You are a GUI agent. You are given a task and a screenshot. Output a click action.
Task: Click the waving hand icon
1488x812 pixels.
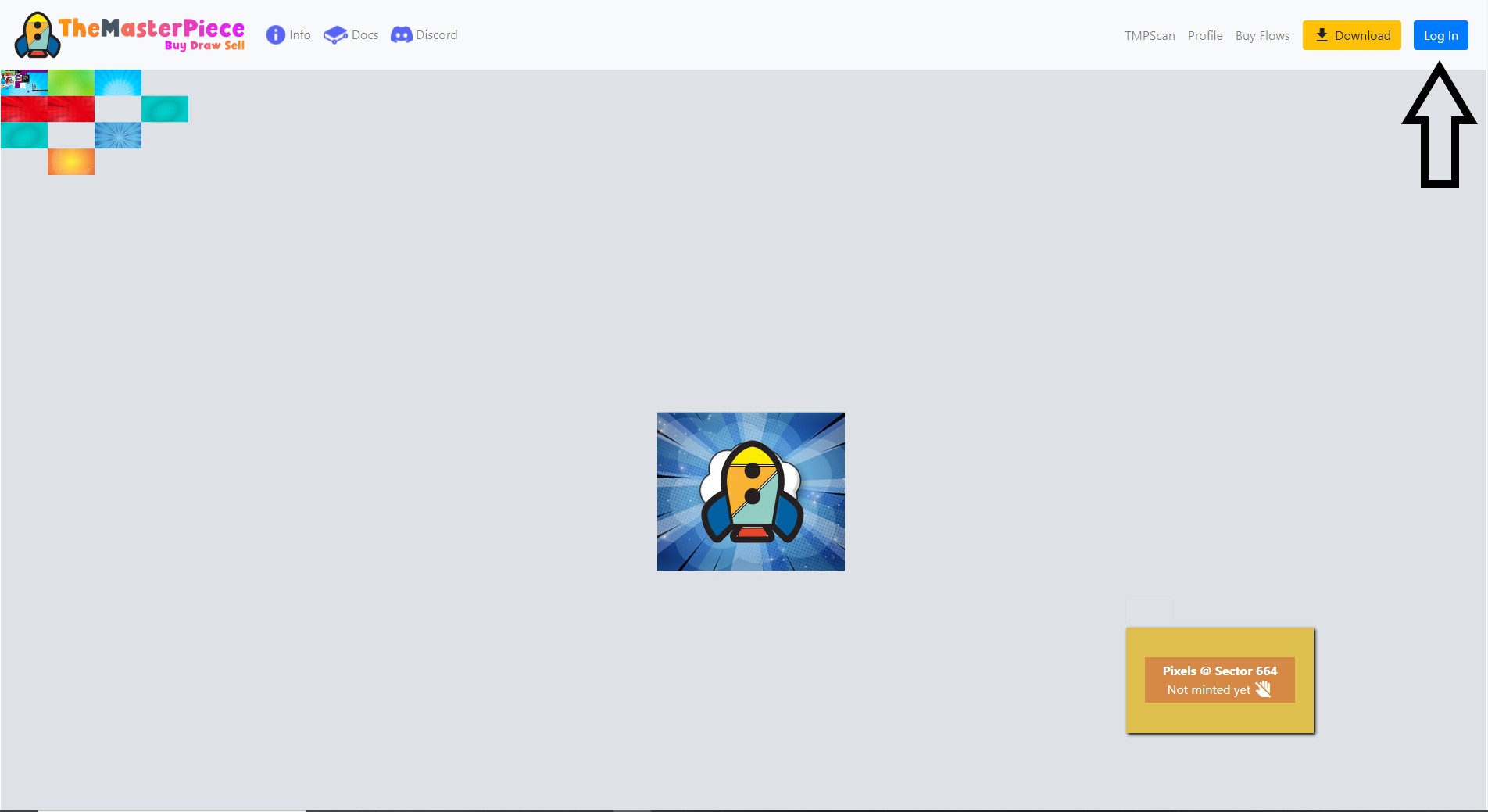(1263, 689)
